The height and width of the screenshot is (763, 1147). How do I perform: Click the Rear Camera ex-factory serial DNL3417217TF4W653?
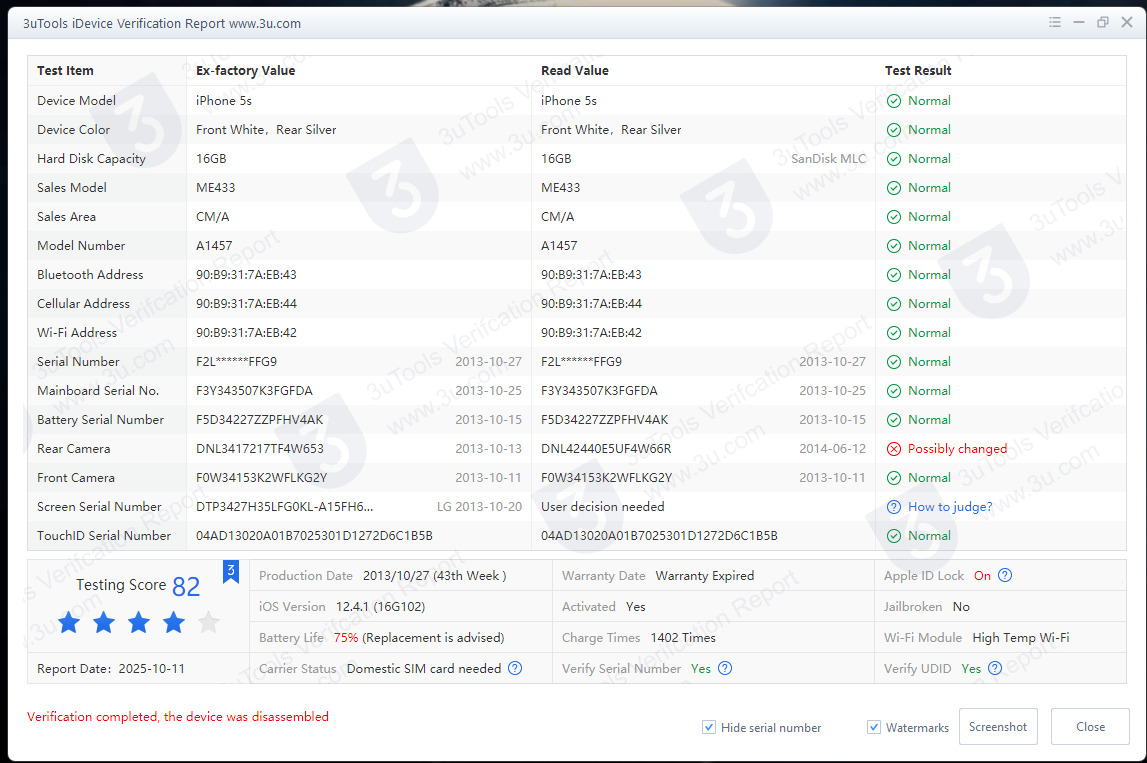click(x=259, y=448)
